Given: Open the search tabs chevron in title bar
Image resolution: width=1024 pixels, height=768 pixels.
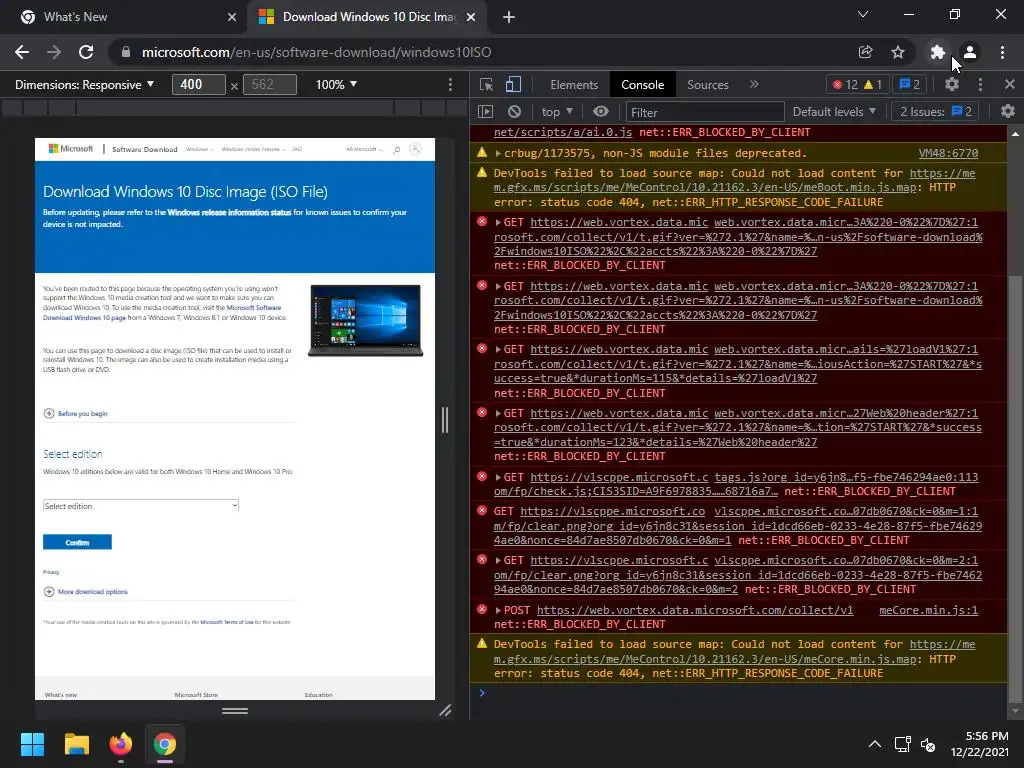Looking at the screenshot, I should point(863,14).
